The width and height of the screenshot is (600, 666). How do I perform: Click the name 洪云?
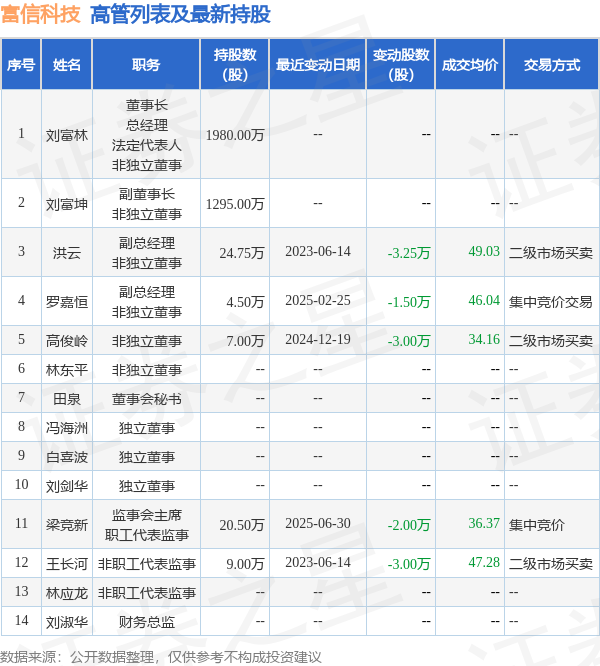click(x=67, y=253)
